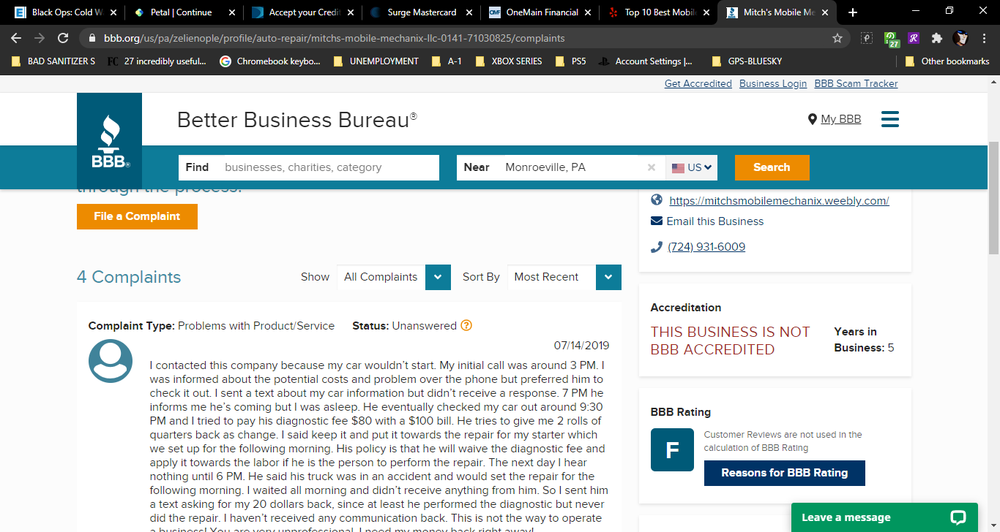Click the globe icon by website link
Viewport: 1000px width, 532px height.
coord(656,200)
